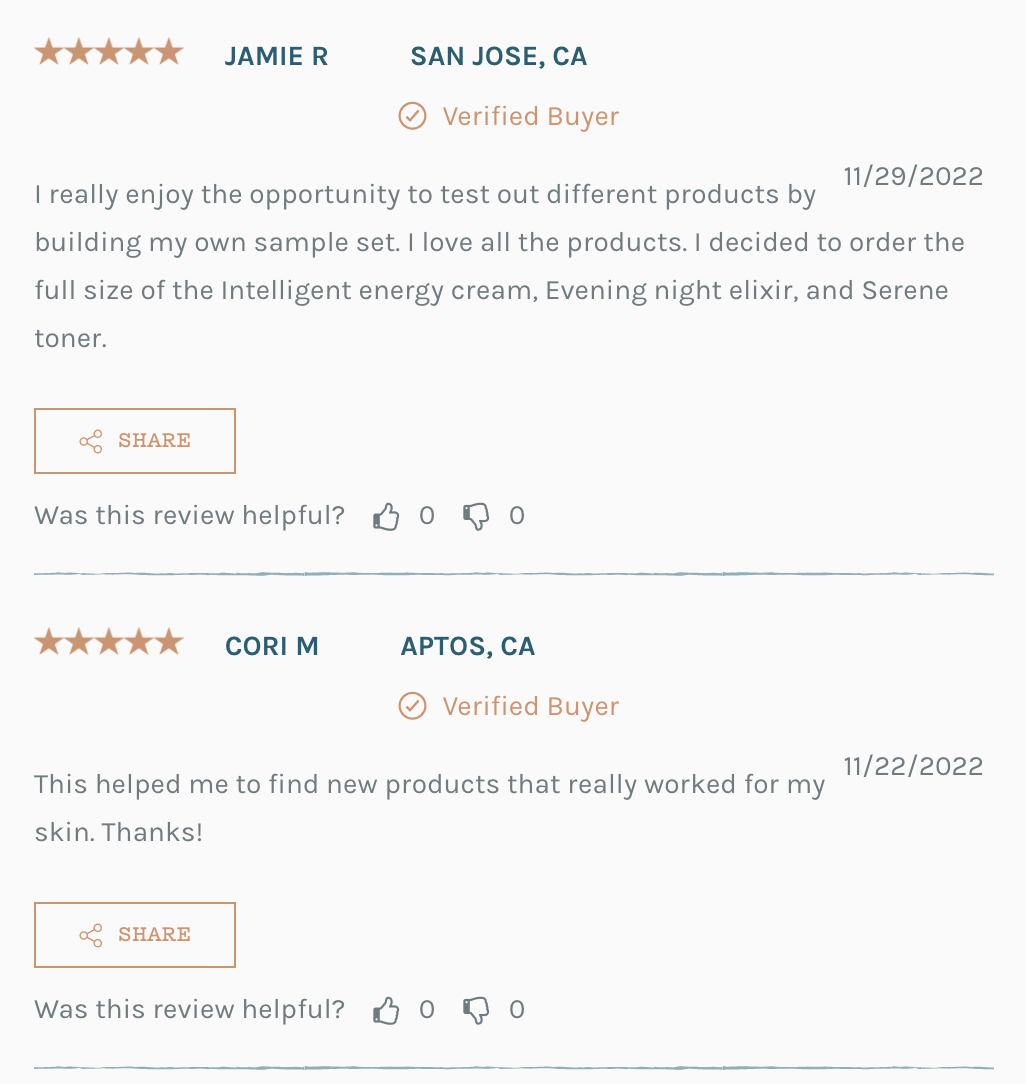The image size is (1026, 1084).
Task: Click thumbs down on Cori M's review
Action: click(x=476, y=1011)
